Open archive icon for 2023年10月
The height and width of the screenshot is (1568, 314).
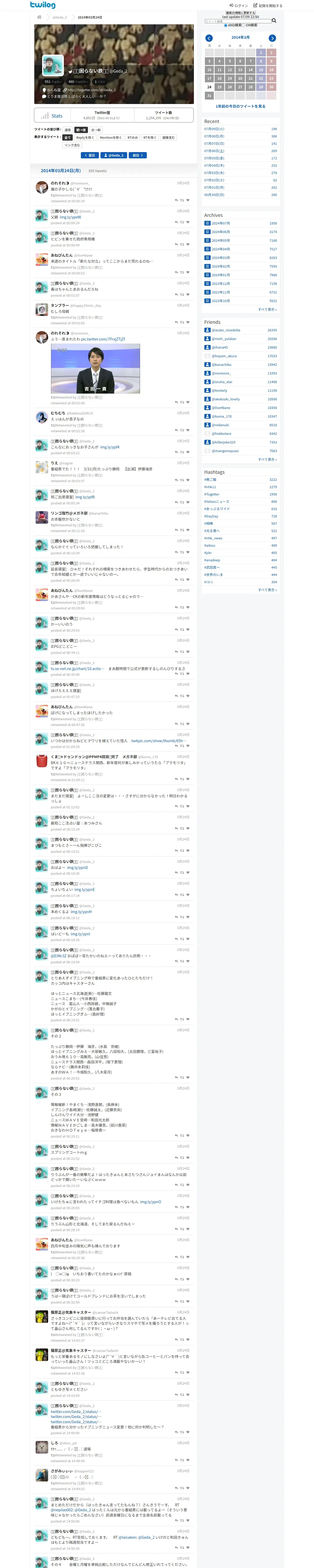207,301
